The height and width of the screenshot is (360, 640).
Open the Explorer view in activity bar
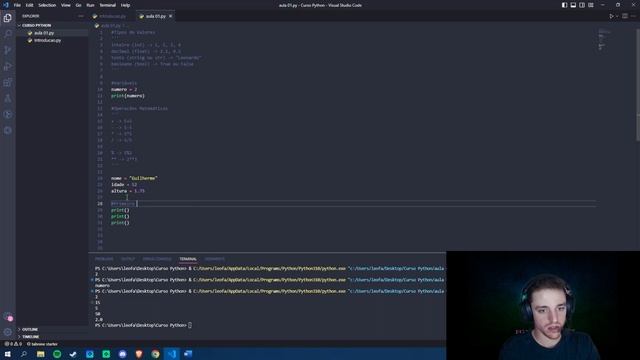pyautogui.click(x=8, y=18)
